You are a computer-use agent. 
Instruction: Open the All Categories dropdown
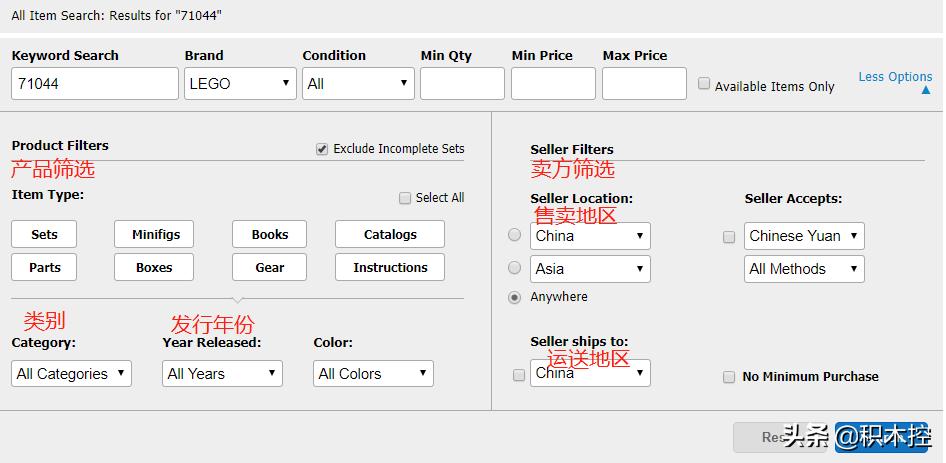[x=71, y=374]
